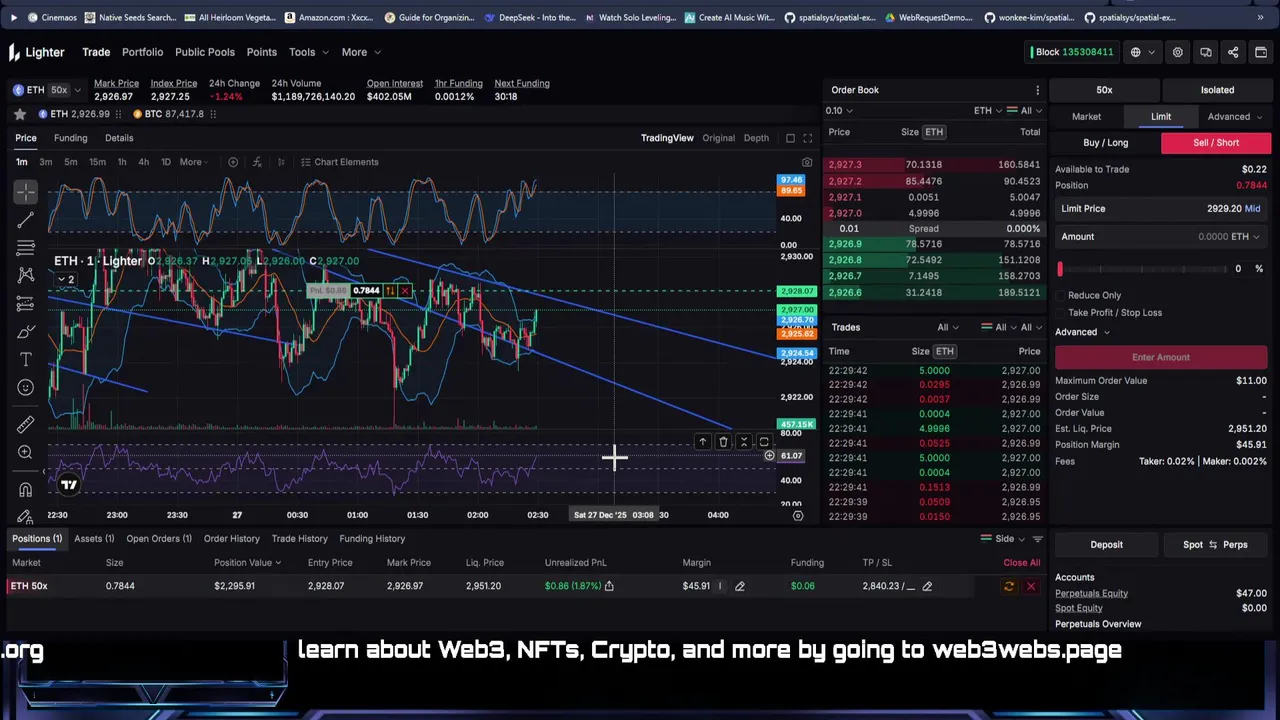Open language globe dropdown
The width and height of the screenshot is (1280, 720).
[1141, 52]
